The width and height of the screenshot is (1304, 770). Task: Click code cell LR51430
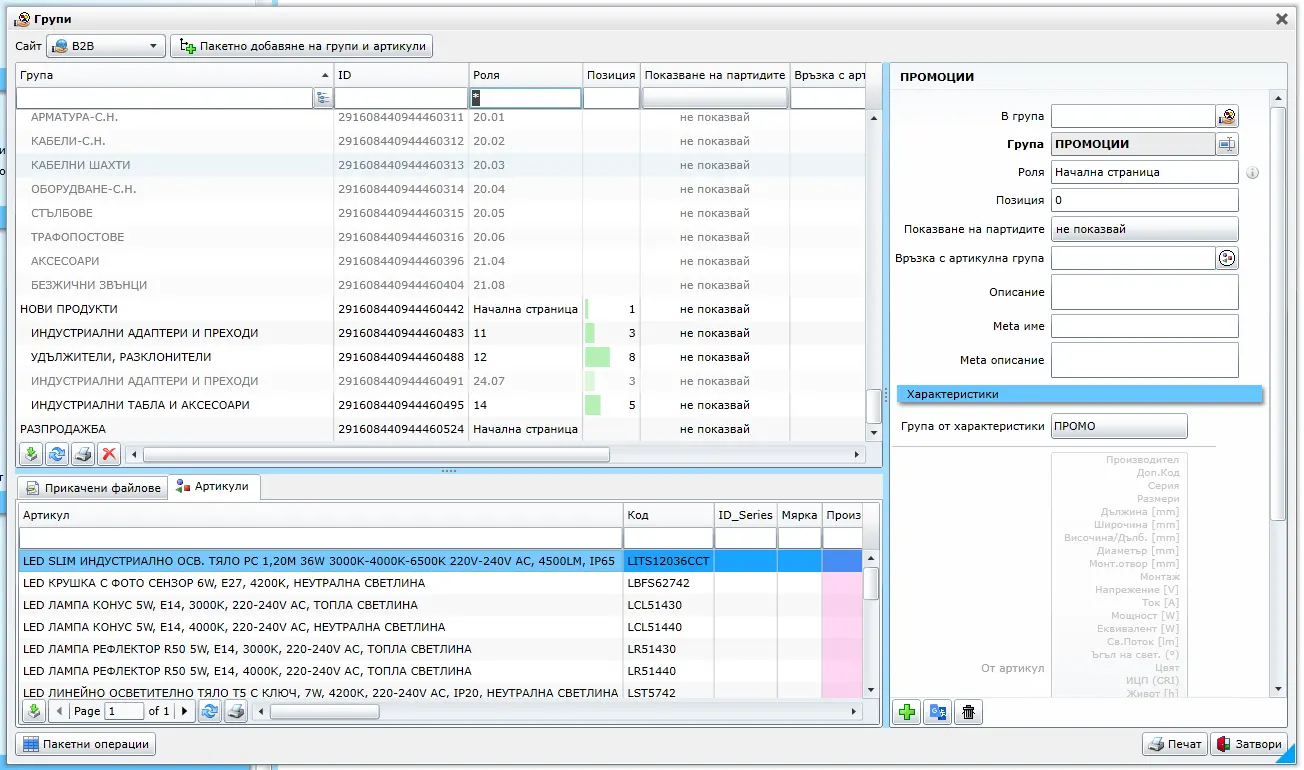click(668, 649)
